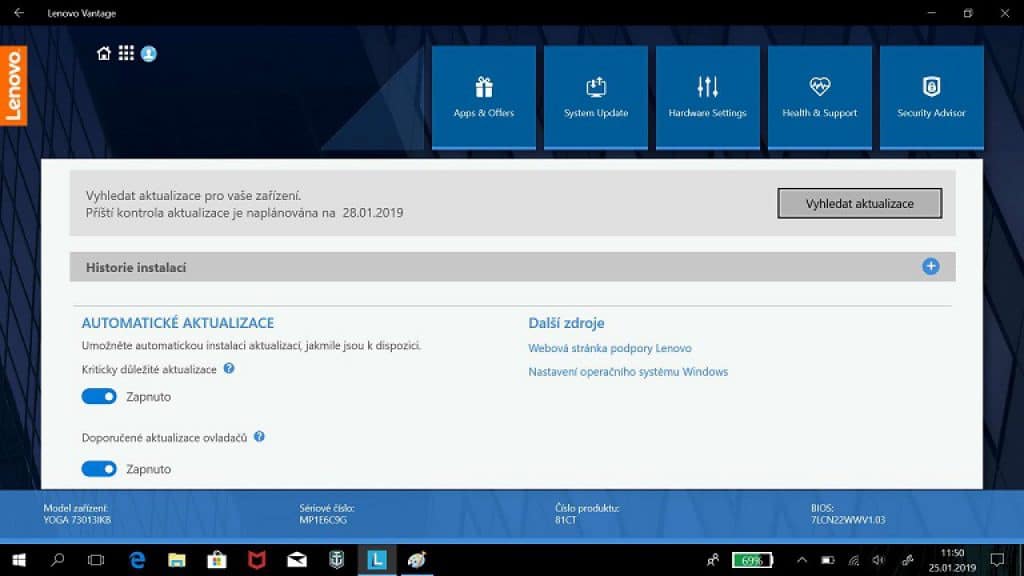Open the pen tray icon beside the clock
1024x576 pixels.
[x=907, y=560]
